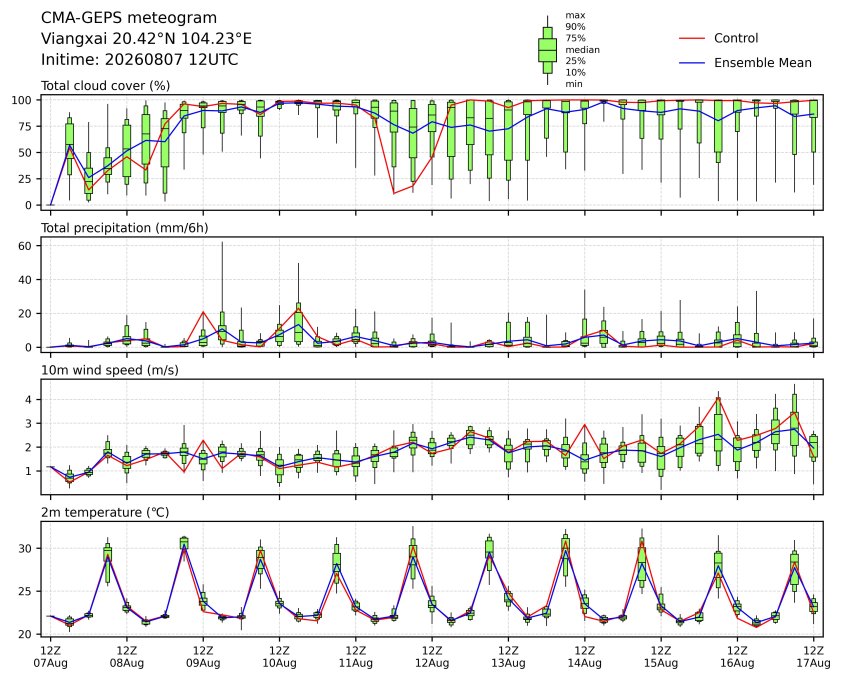The image size is (842, 680).
Task: Click the 12Z 17Aug axis tick label
Action: click(x=814, y=657)
